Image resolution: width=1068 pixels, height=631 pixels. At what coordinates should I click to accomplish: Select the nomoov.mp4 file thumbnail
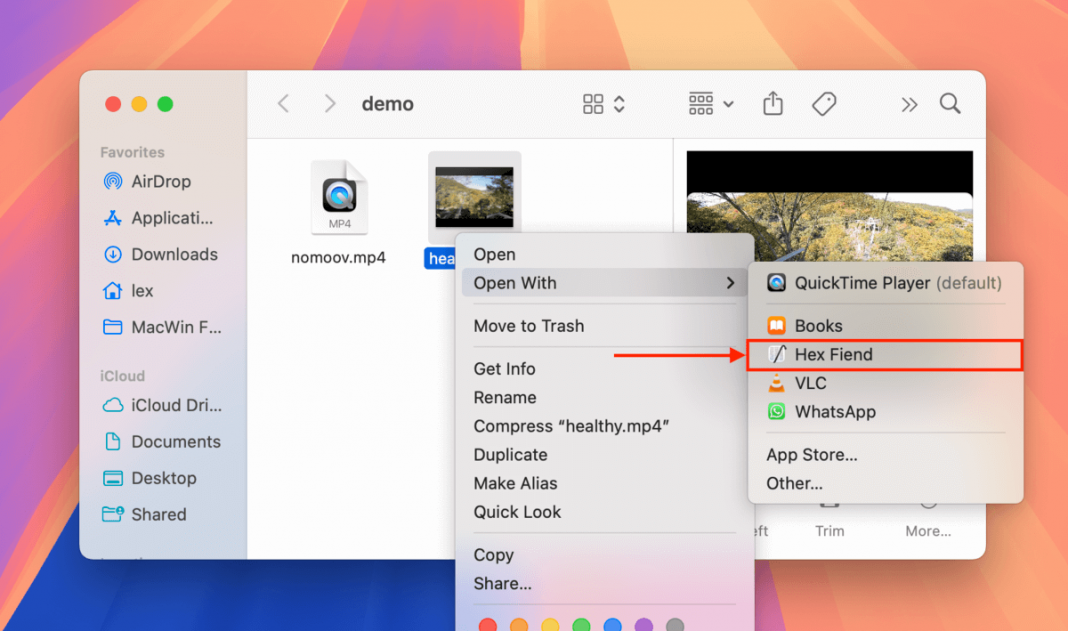338,195
